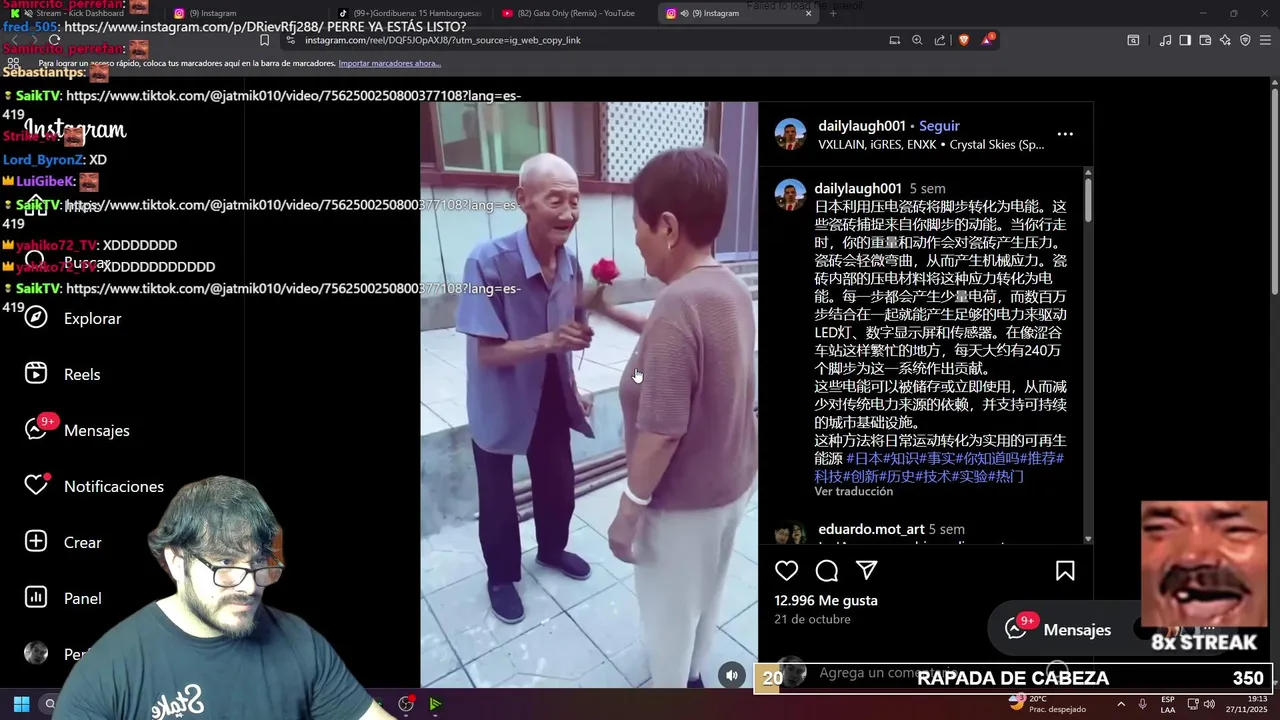This screenshot has width=1280, height=720.
Task: Click the Brave Shields lion icon
Action: [x=964, y=40]
